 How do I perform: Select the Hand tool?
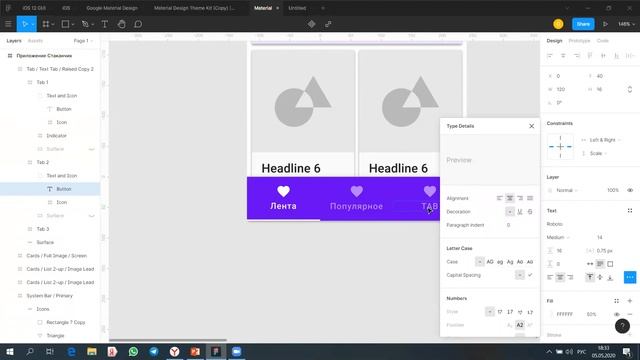click(121, 24)
